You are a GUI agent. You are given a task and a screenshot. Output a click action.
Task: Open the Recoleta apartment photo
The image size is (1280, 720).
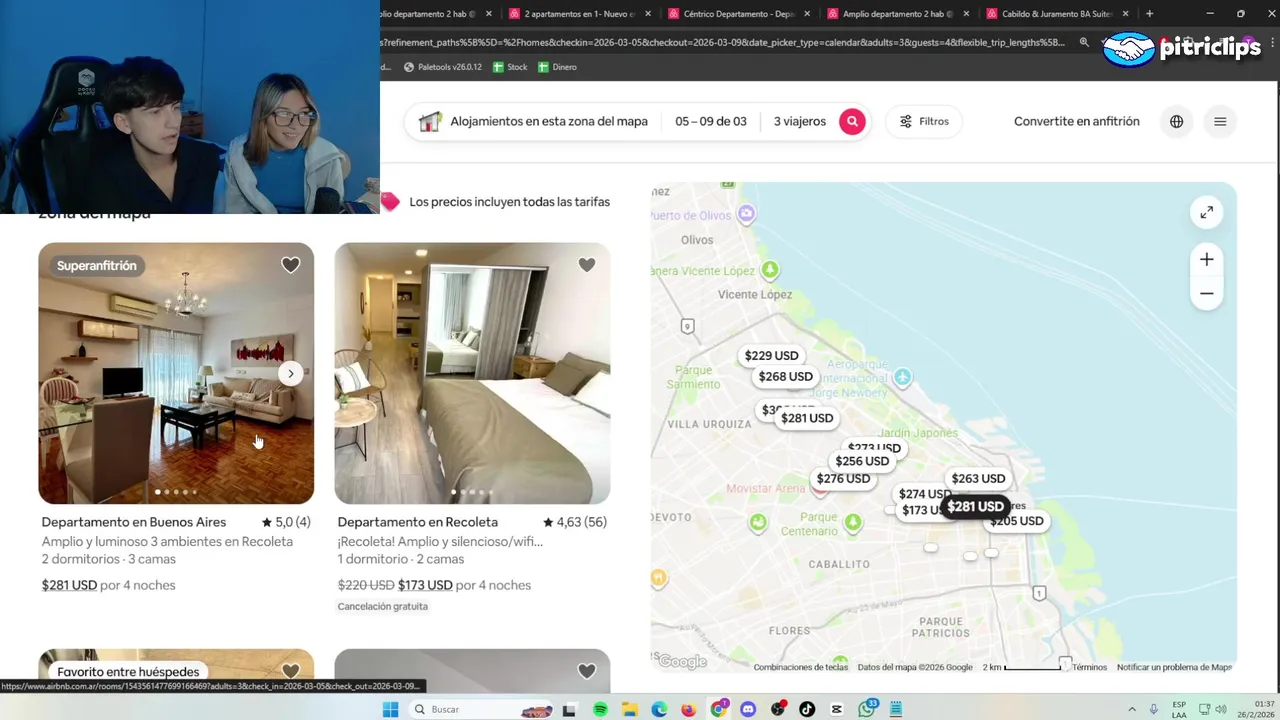click(x=472, y=373)
